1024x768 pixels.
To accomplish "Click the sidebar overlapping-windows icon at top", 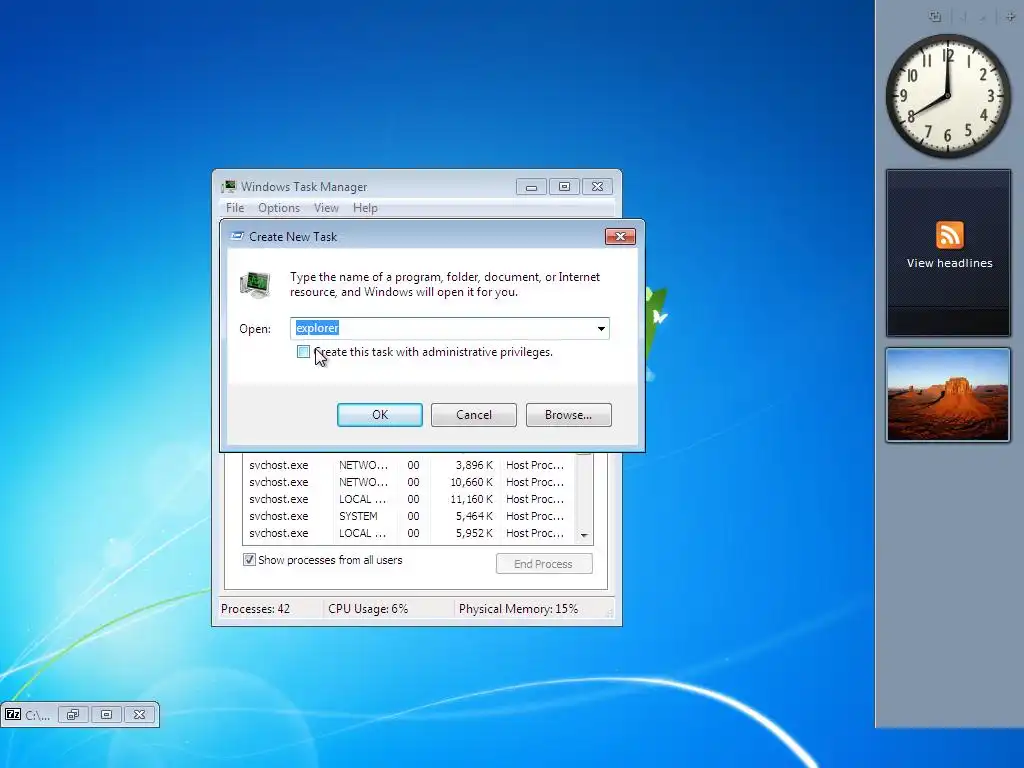I will 935,17.
